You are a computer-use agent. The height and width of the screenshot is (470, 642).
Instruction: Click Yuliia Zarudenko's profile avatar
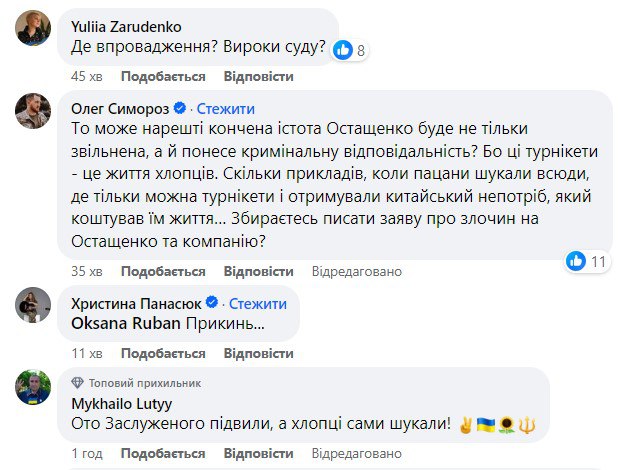point(31,31)
